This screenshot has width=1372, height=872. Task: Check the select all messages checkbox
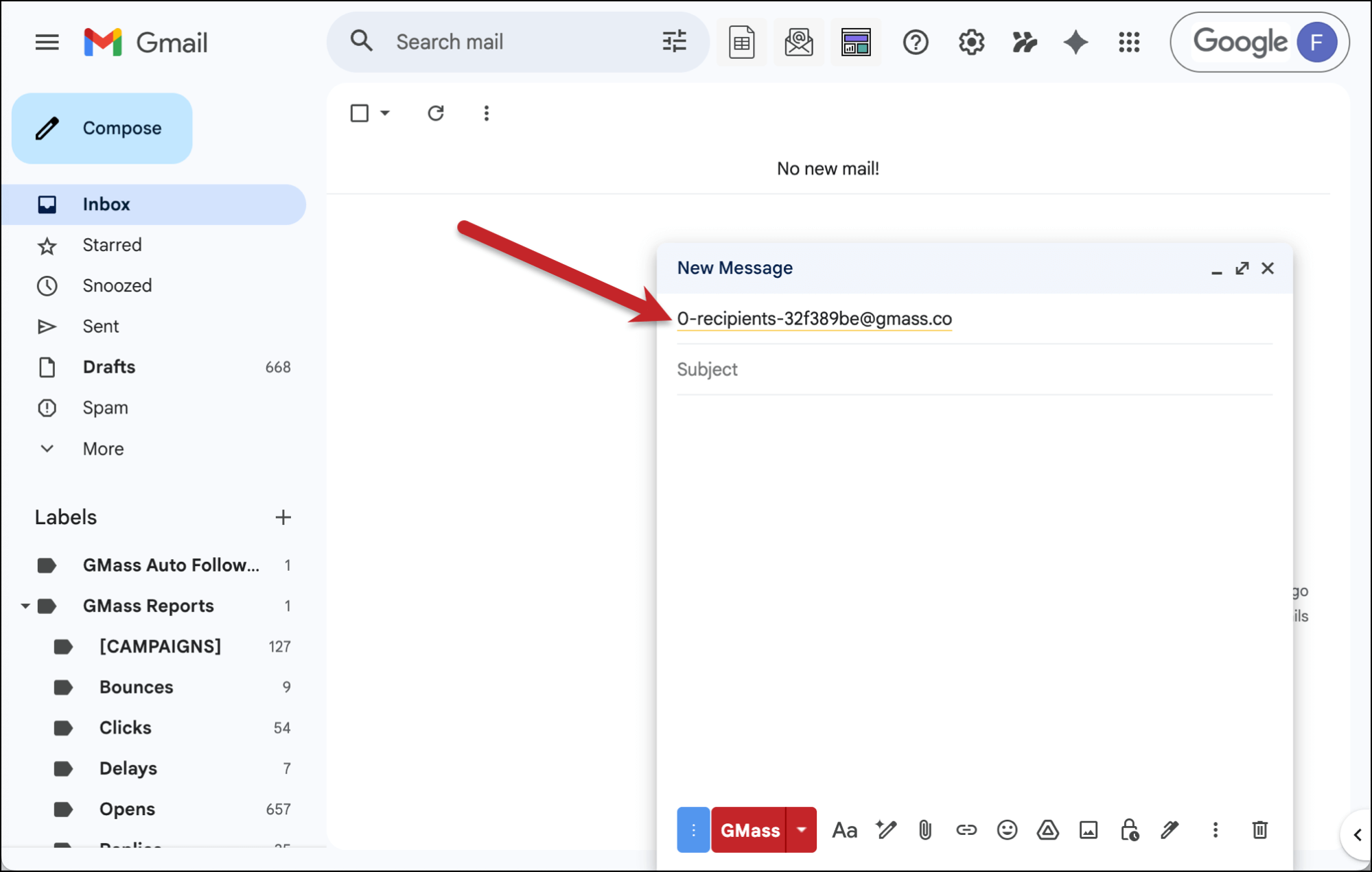click(x=360, y=113)
